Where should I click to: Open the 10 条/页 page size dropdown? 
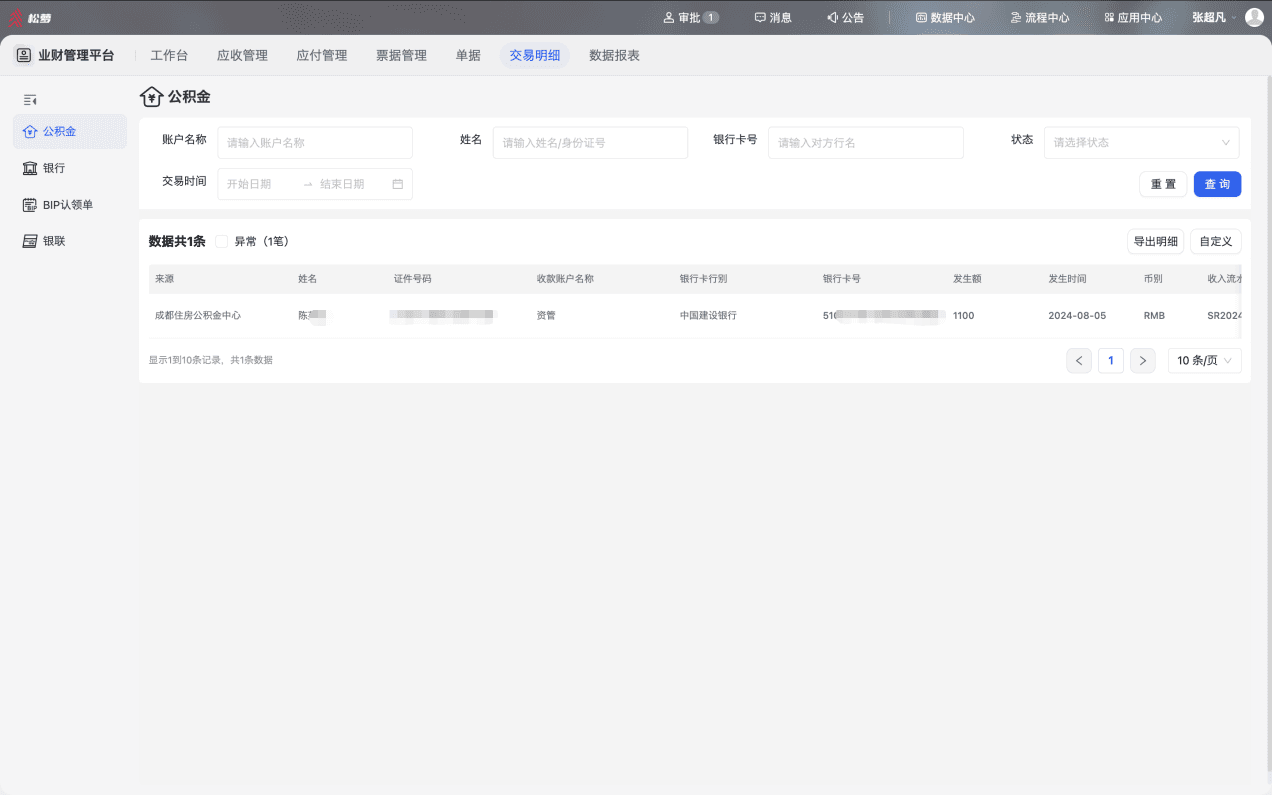click(x=1205, y=360)
